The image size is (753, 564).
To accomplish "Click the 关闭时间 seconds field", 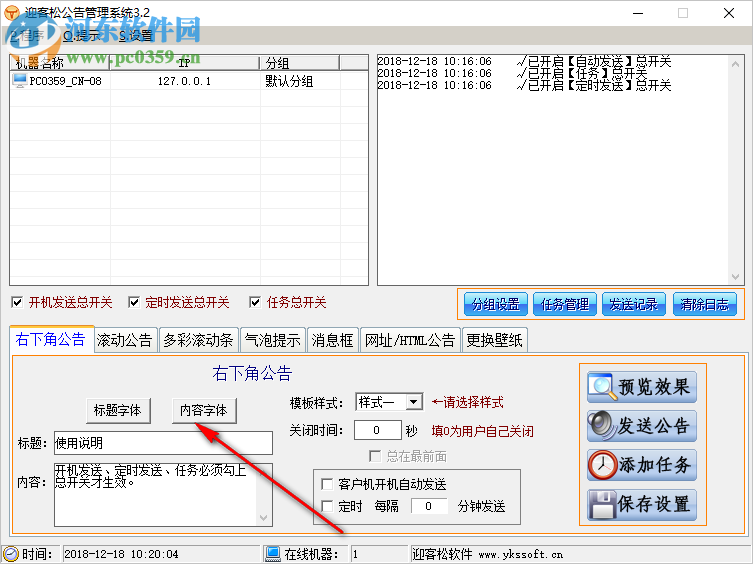I will tap(377, 430).
